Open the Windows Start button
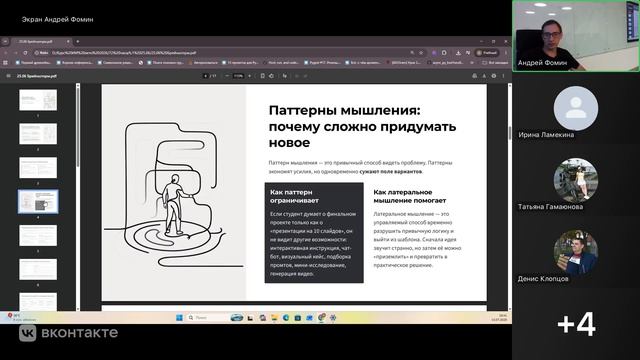Viewport: 640px width, 360px height. (179, 318)
